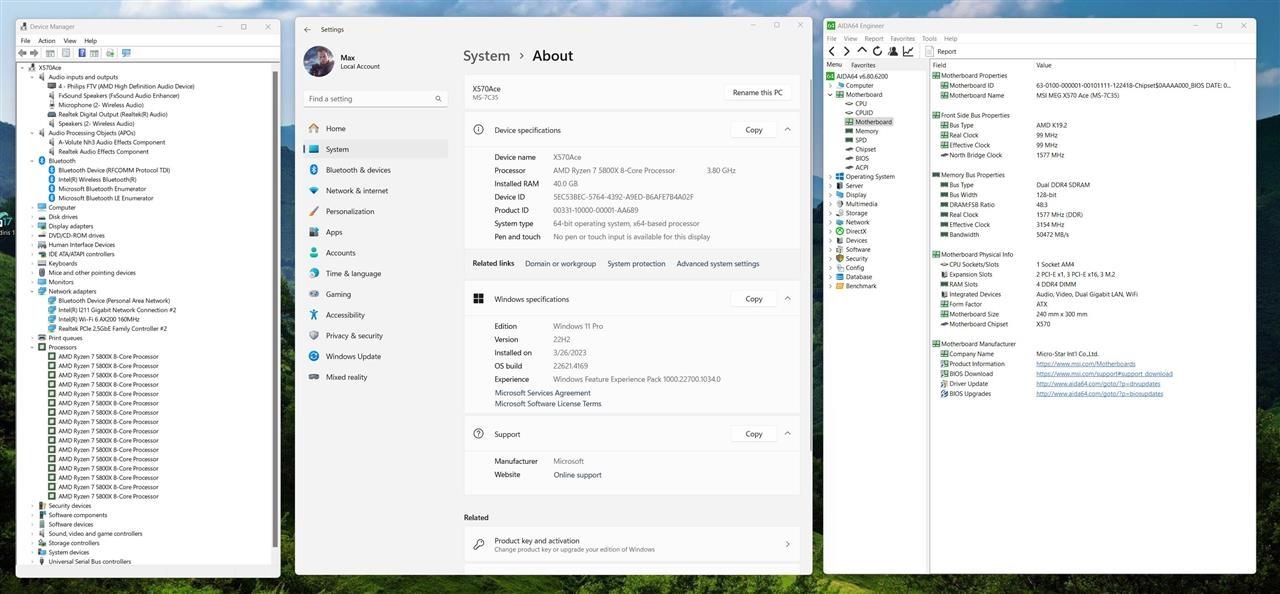Select Benchmark node in AIDA64 tree
The image size is (1280, 594).
click(861, 286)
